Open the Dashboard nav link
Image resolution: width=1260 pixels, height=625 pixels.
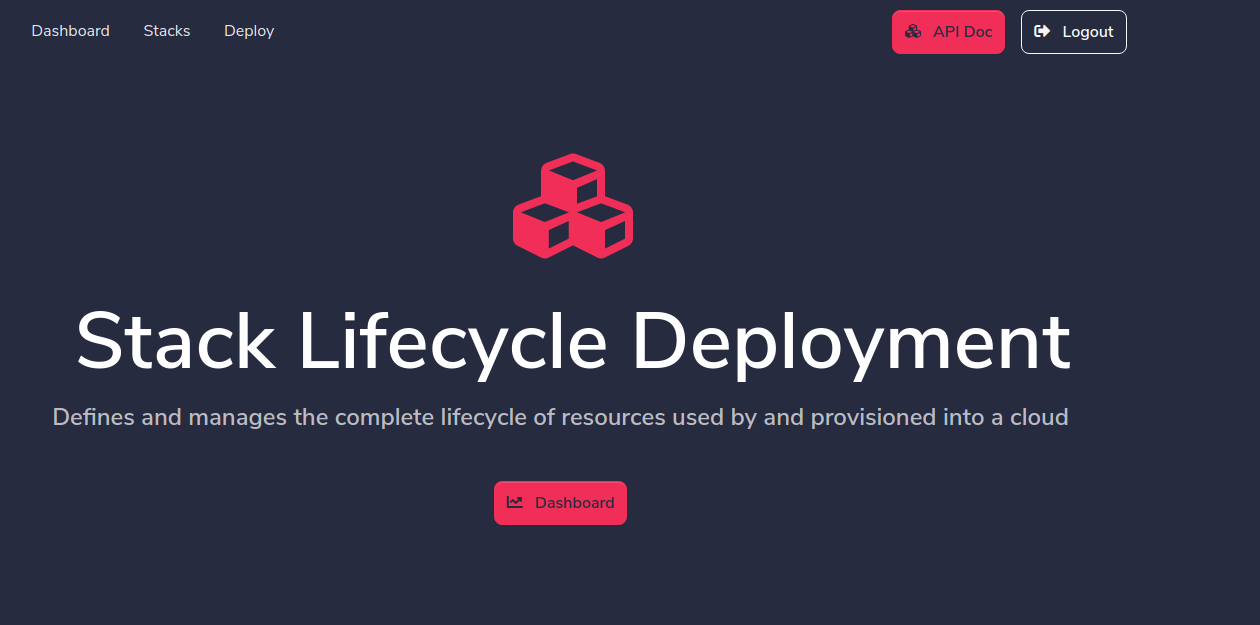click(x=70, y=31)
